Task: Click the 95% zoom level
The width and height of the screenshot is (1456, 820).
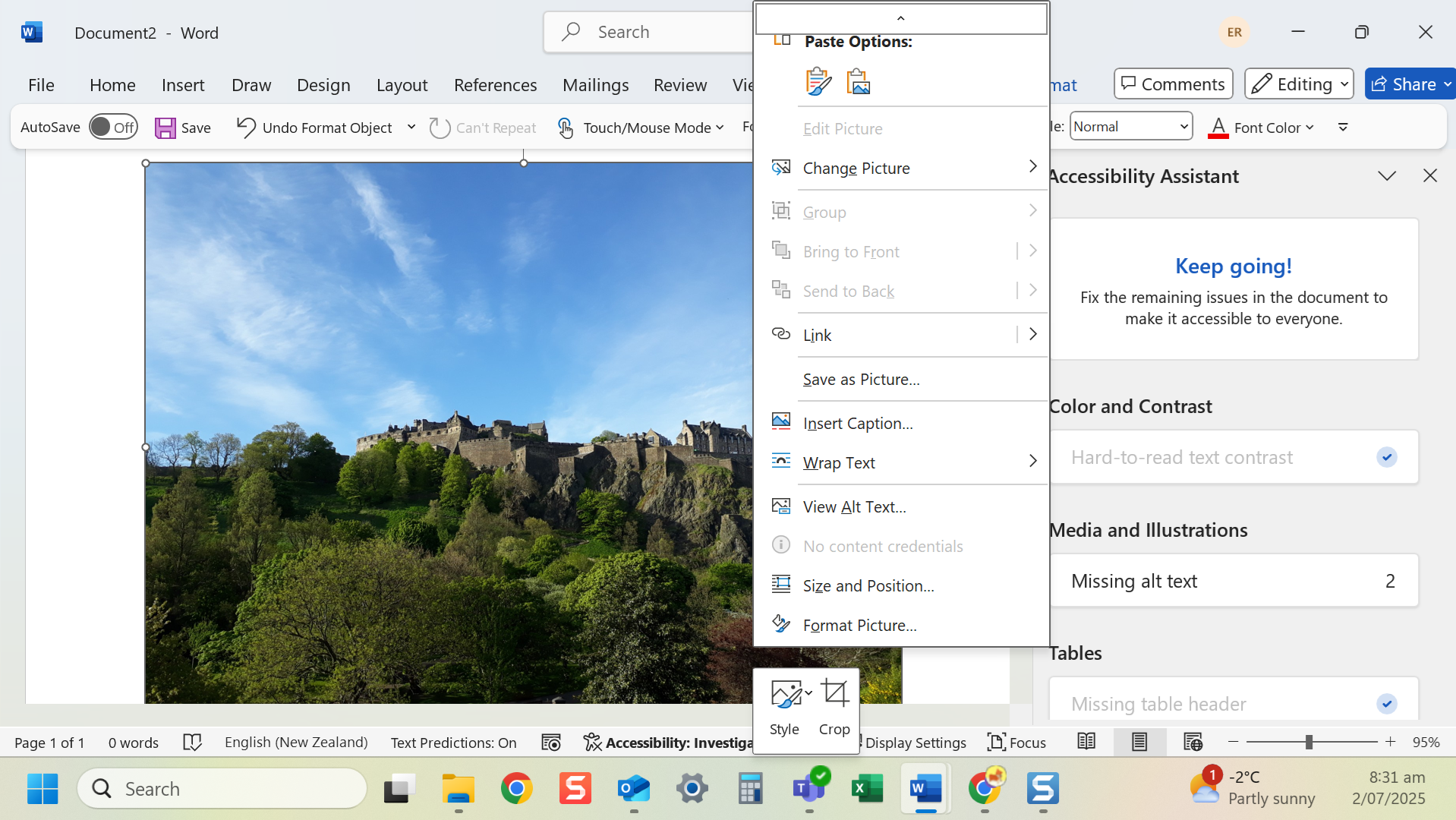Action: point(1426,742)
